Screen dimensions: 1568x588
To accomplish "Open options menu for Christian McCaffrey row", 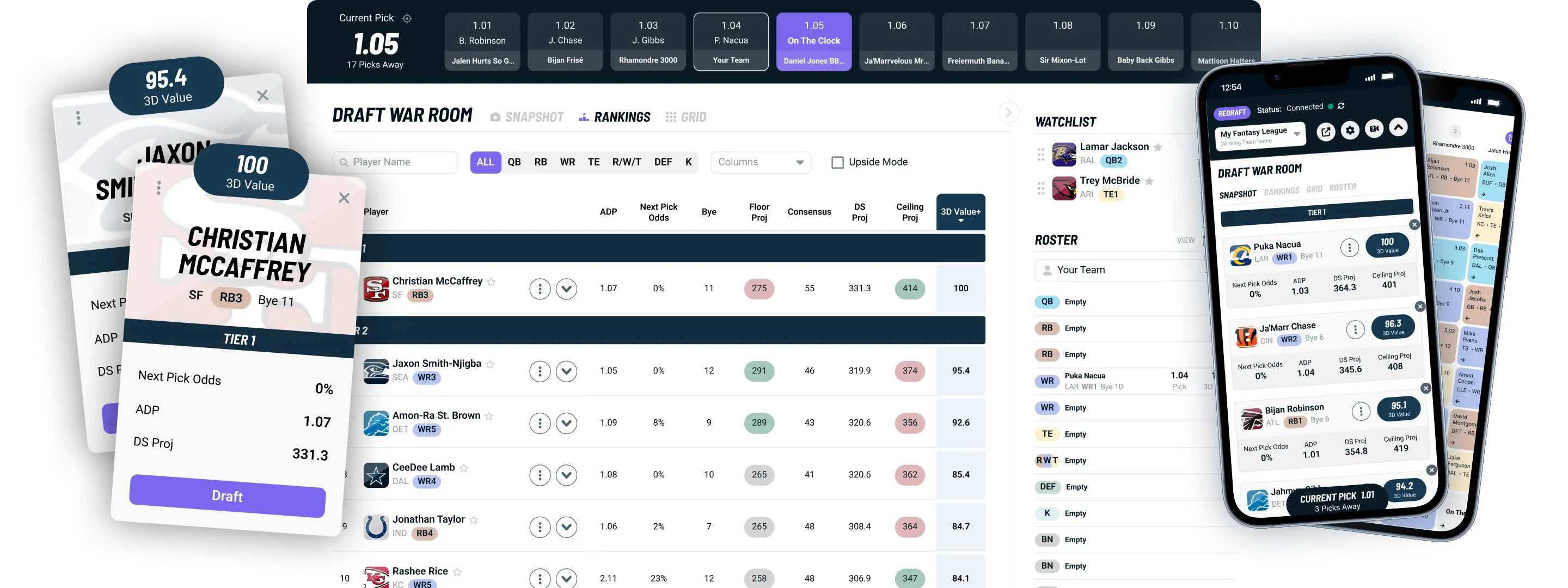I will (540, 289).
